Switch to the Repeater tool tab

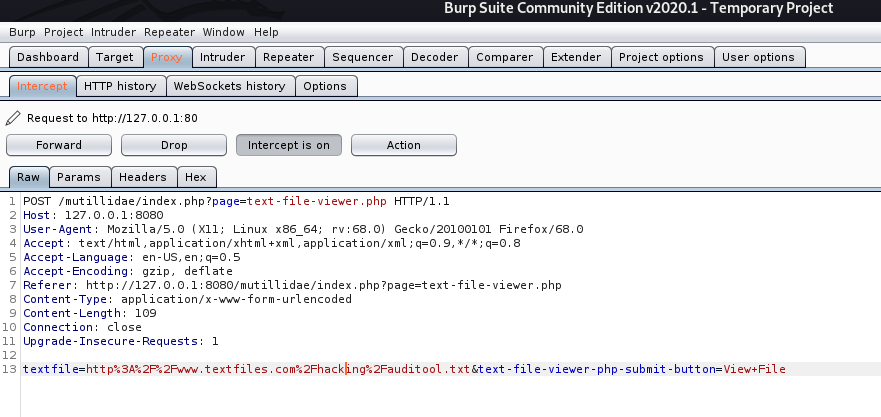289,57
